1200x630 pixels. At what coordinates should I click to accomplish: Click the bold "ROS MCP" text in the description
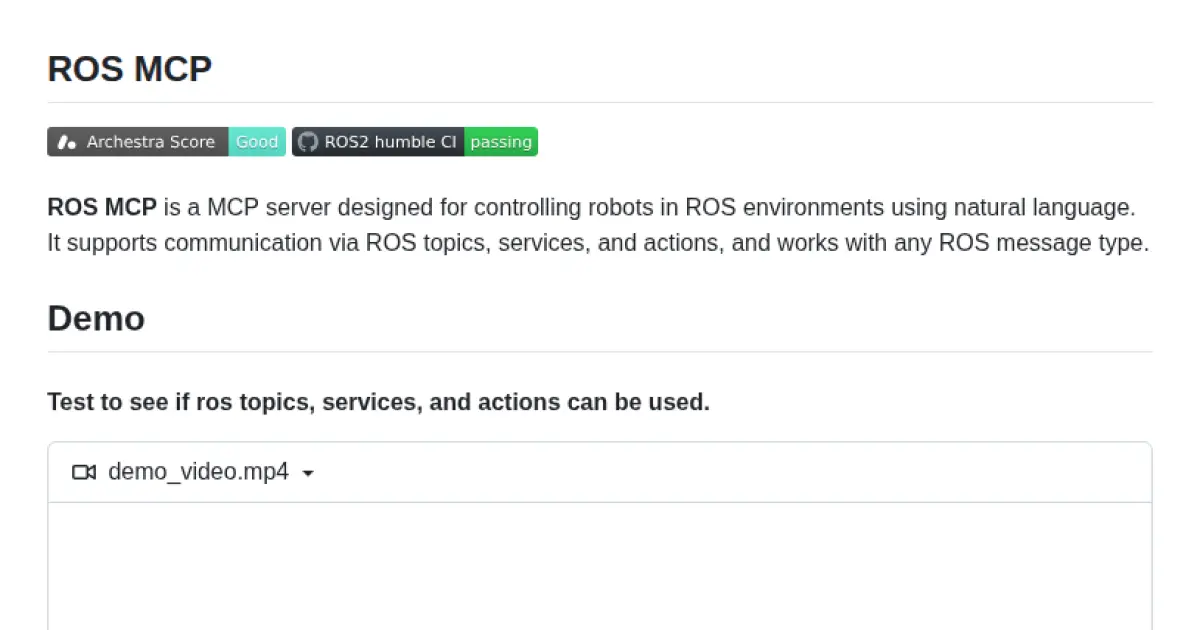(x=102, y=208)
